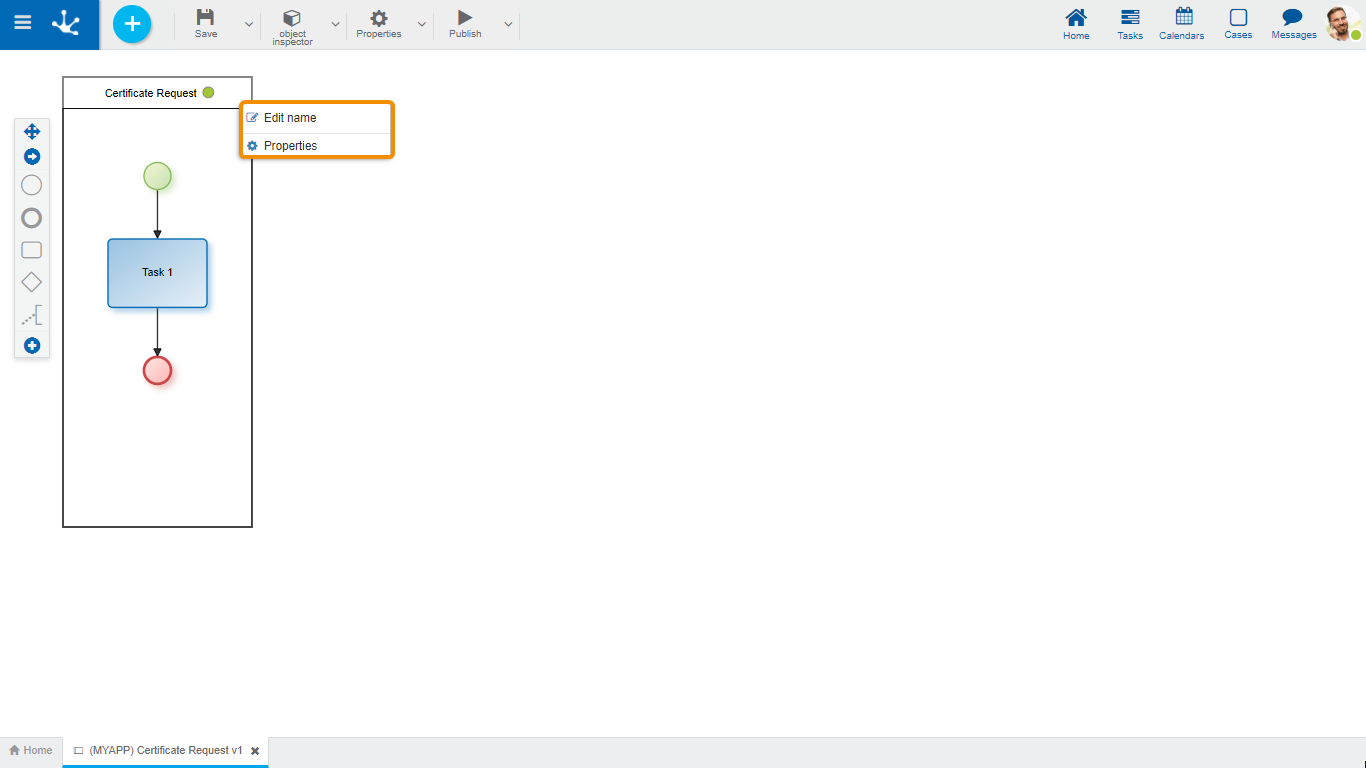Image resolution: width=1366 pixels, height=768 pixels.
Task: Click the blue plus create button
Action: pos(132,24)
